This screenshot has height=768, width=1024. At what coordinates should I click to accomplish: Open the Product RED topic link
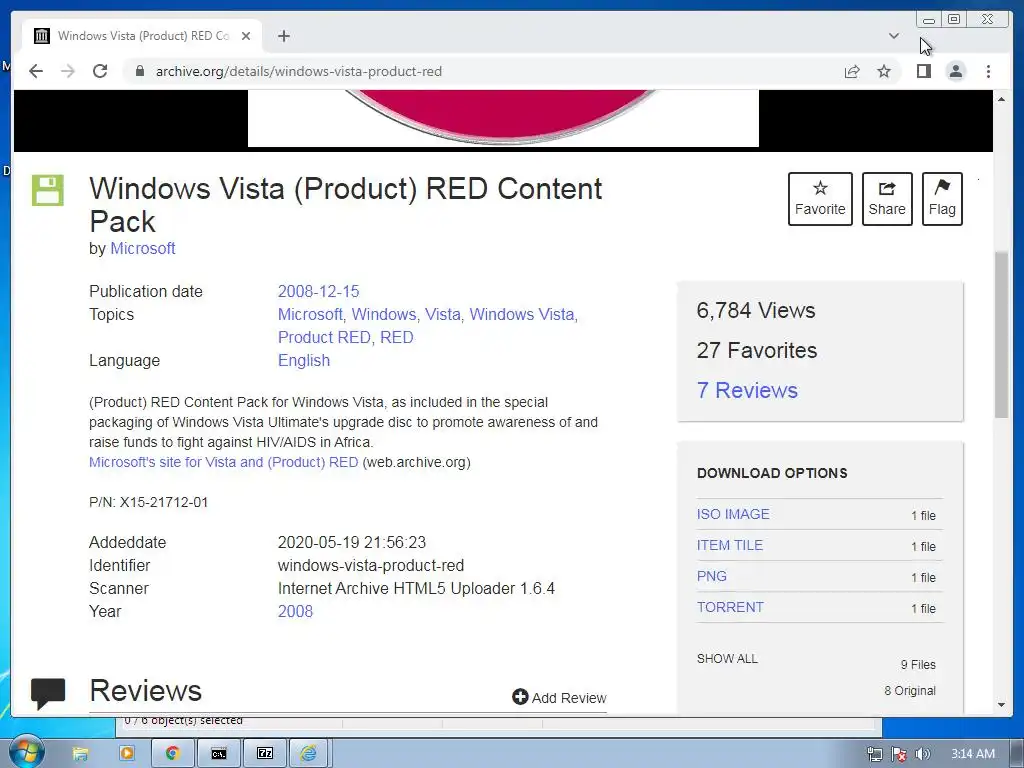(325, 337)
